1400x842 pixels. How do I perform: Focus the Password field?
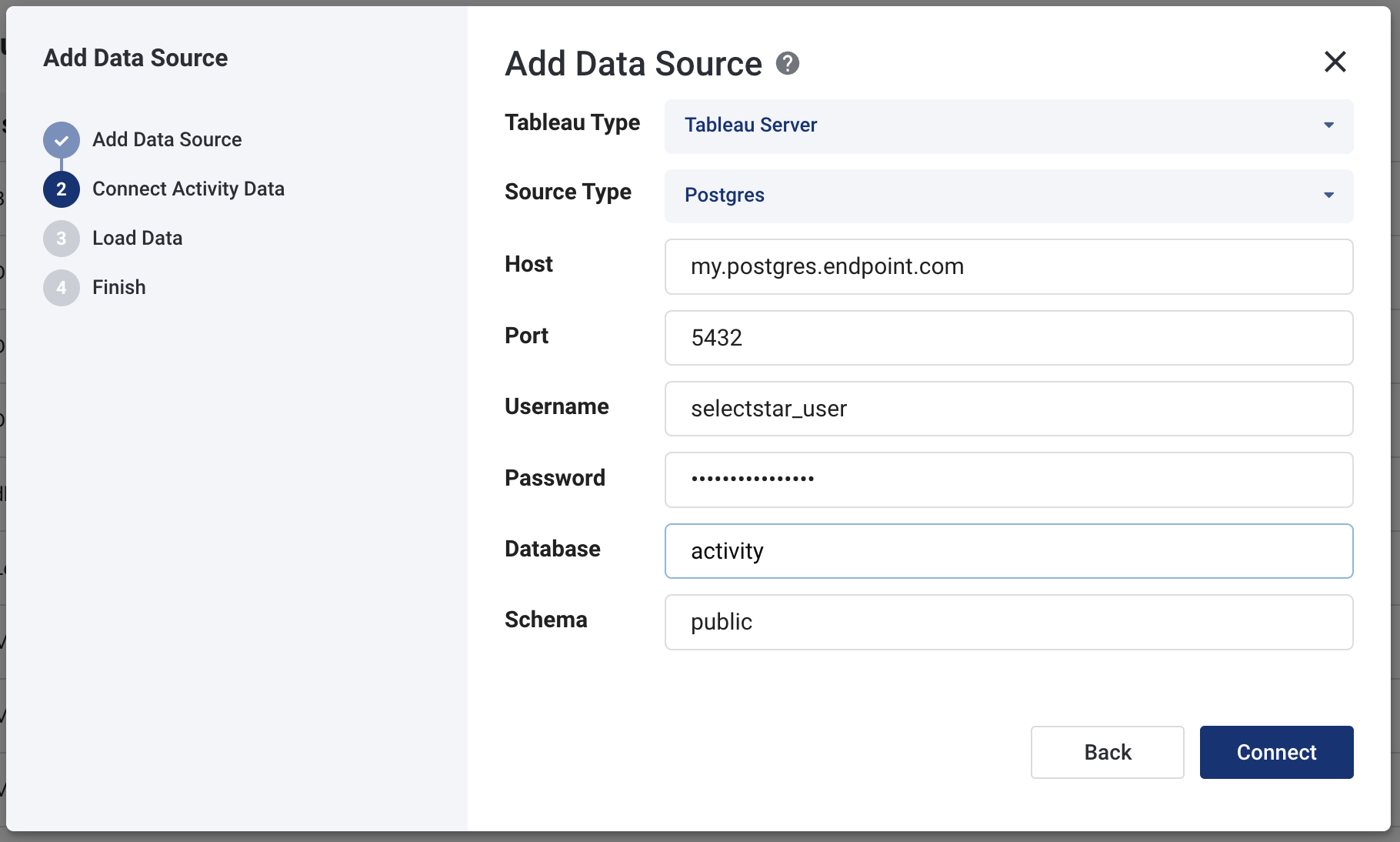[1008, 479]
